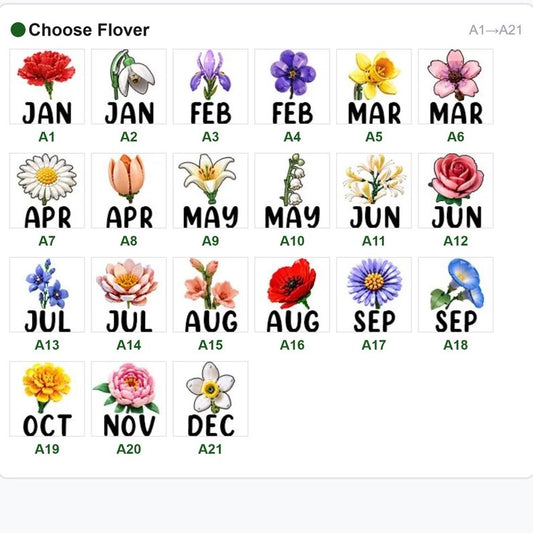Select the blue larkspur JUL flower A13
Viewport: 533px width, 533px height.
[47, 295]
